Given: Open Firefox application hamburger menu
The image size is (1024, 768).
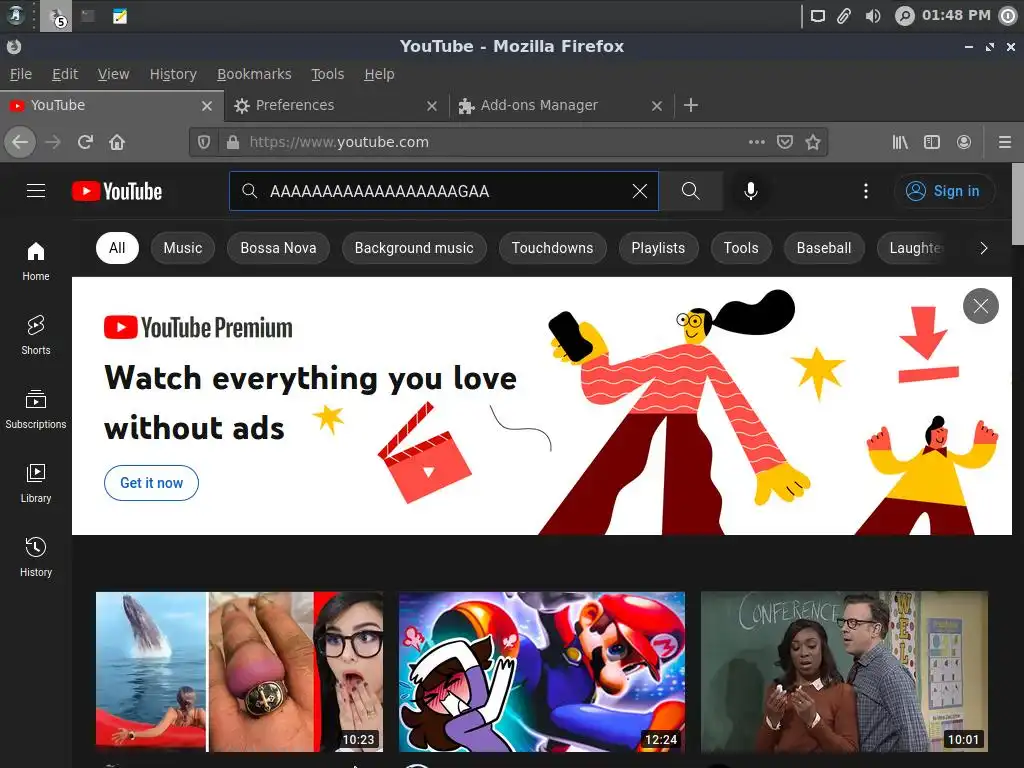Looking at the screenshot, I should [1005, 142].
